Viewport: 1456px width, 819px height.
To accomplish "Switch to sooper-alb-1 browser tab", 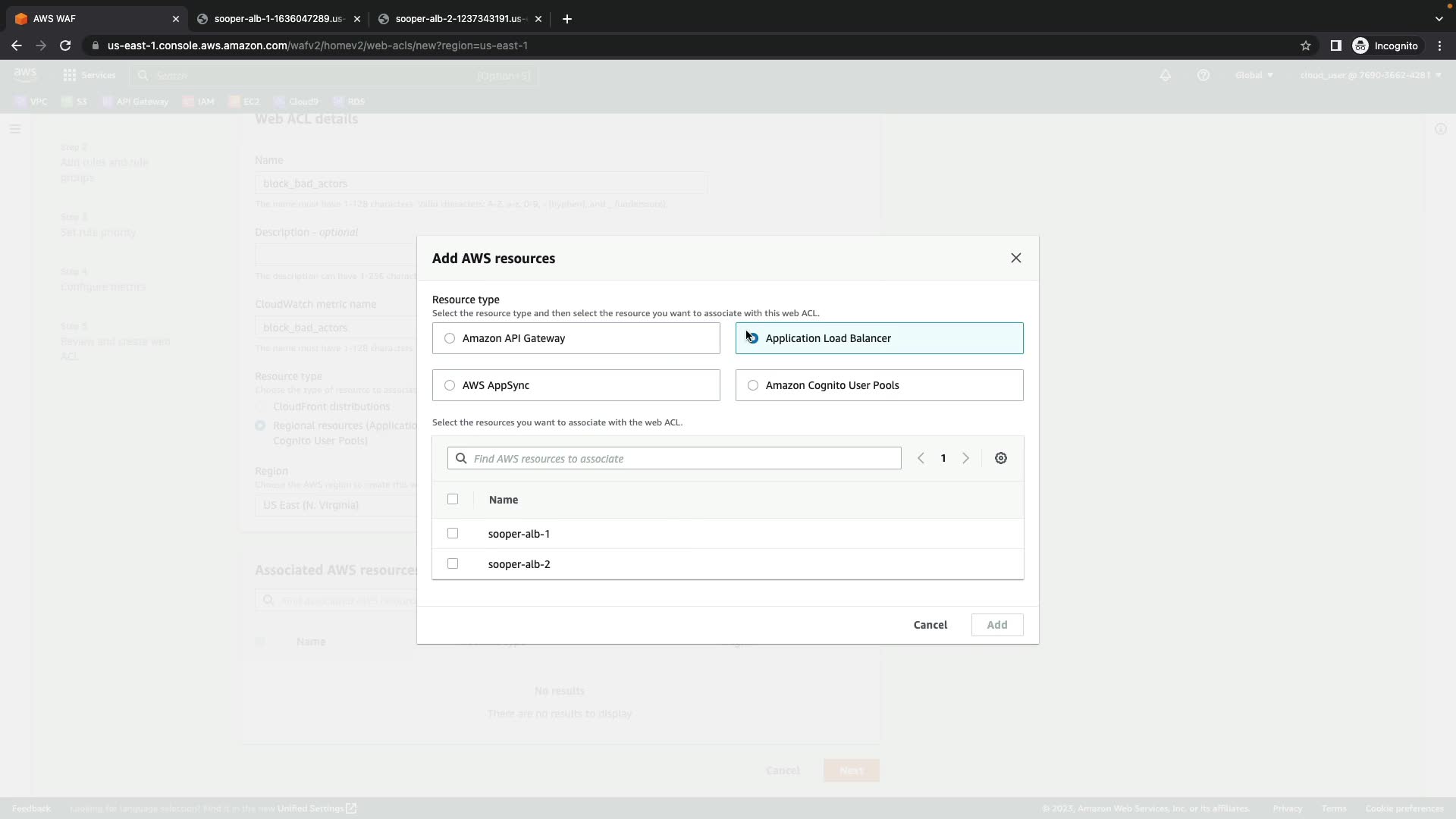I will point(278,19).
